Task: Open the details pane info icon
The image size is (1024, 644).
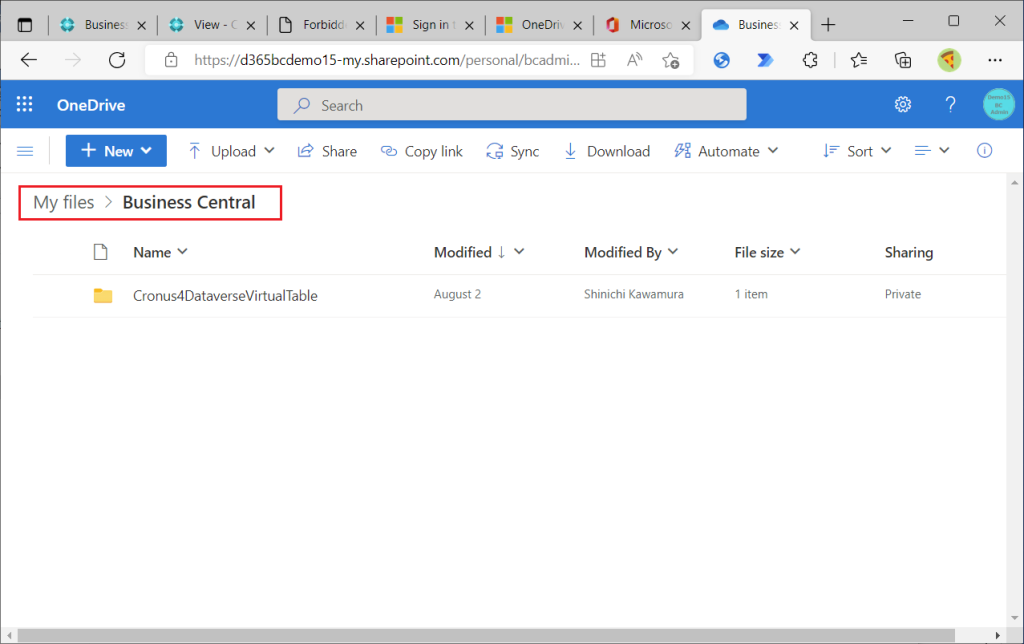Action: (x=984, y=151)
